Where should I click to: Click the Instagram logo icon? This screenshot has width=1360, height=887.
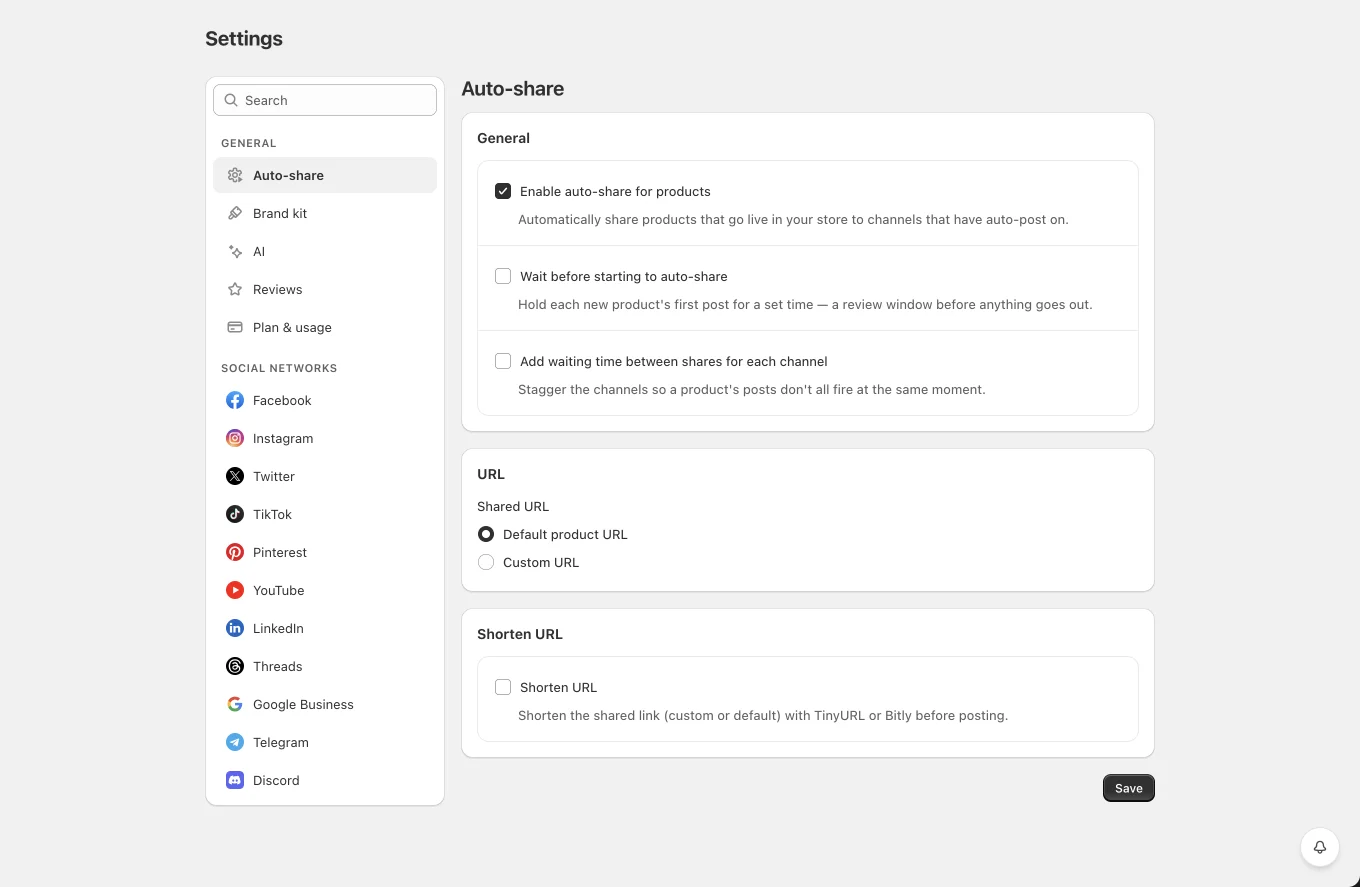coord(235,438)
